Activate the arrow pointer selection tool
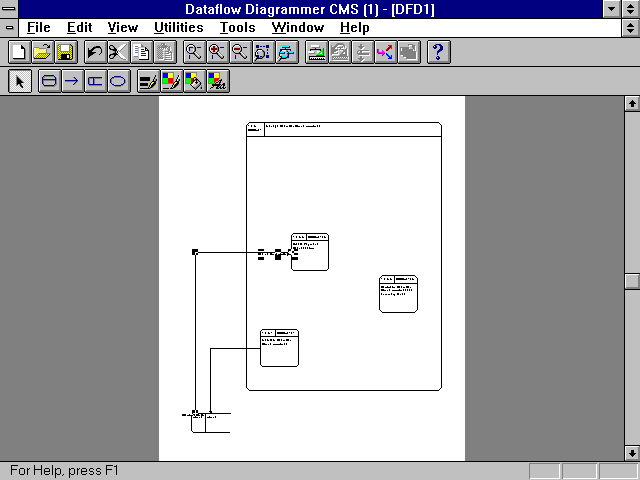Image resolution: width=640 pixels, height=480 pixels. pyautogui.click(x=19, y=82)
